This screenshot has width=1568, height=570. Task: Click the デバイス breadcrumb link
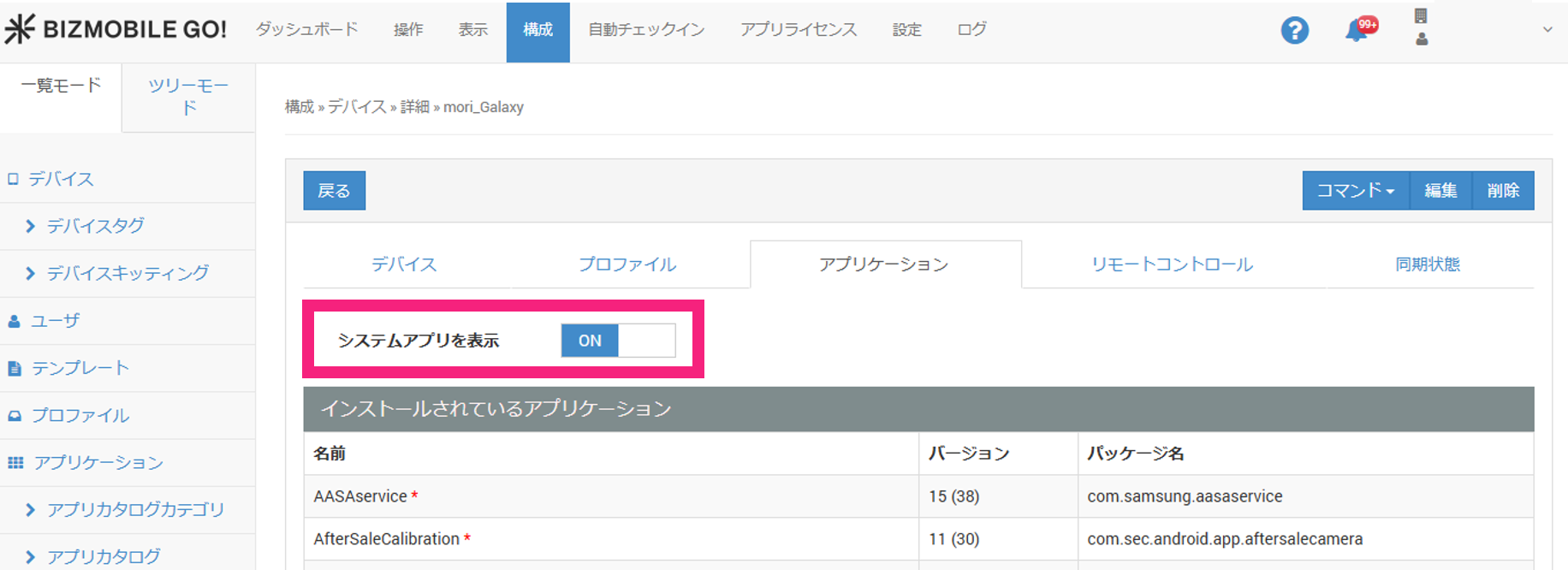357,107
